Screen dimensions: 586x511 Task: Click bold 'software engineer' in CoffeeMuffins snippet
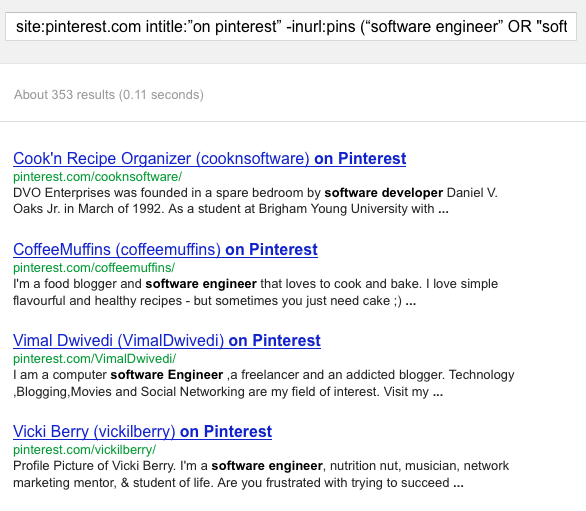click(x=201, y=284)
